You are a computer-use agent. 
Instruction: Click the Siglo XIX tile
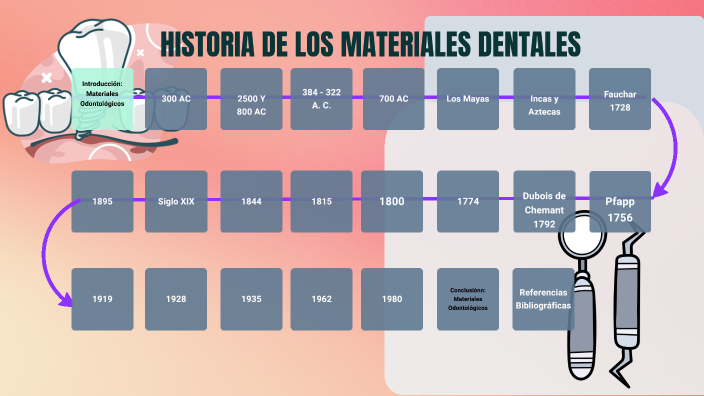(x=176, y=202)
